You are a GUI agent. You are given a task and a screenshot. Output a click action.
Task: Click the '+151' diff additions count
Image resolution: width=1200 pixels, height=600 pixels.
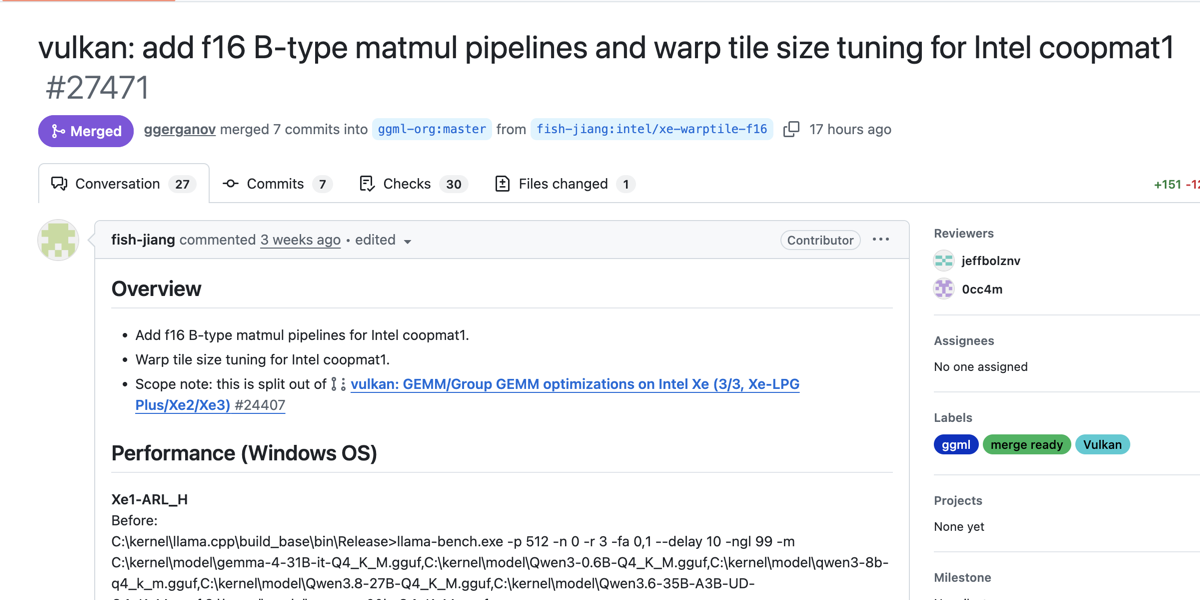(x=1167, y=184)
